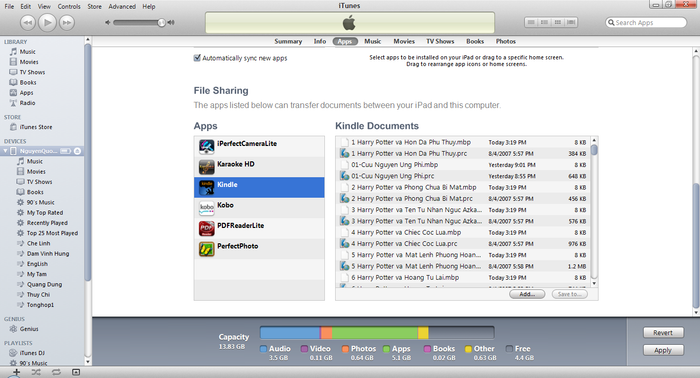Open Radio in the Library sidebar
This screenshot has width=700, height=378.
pos(22,103)
